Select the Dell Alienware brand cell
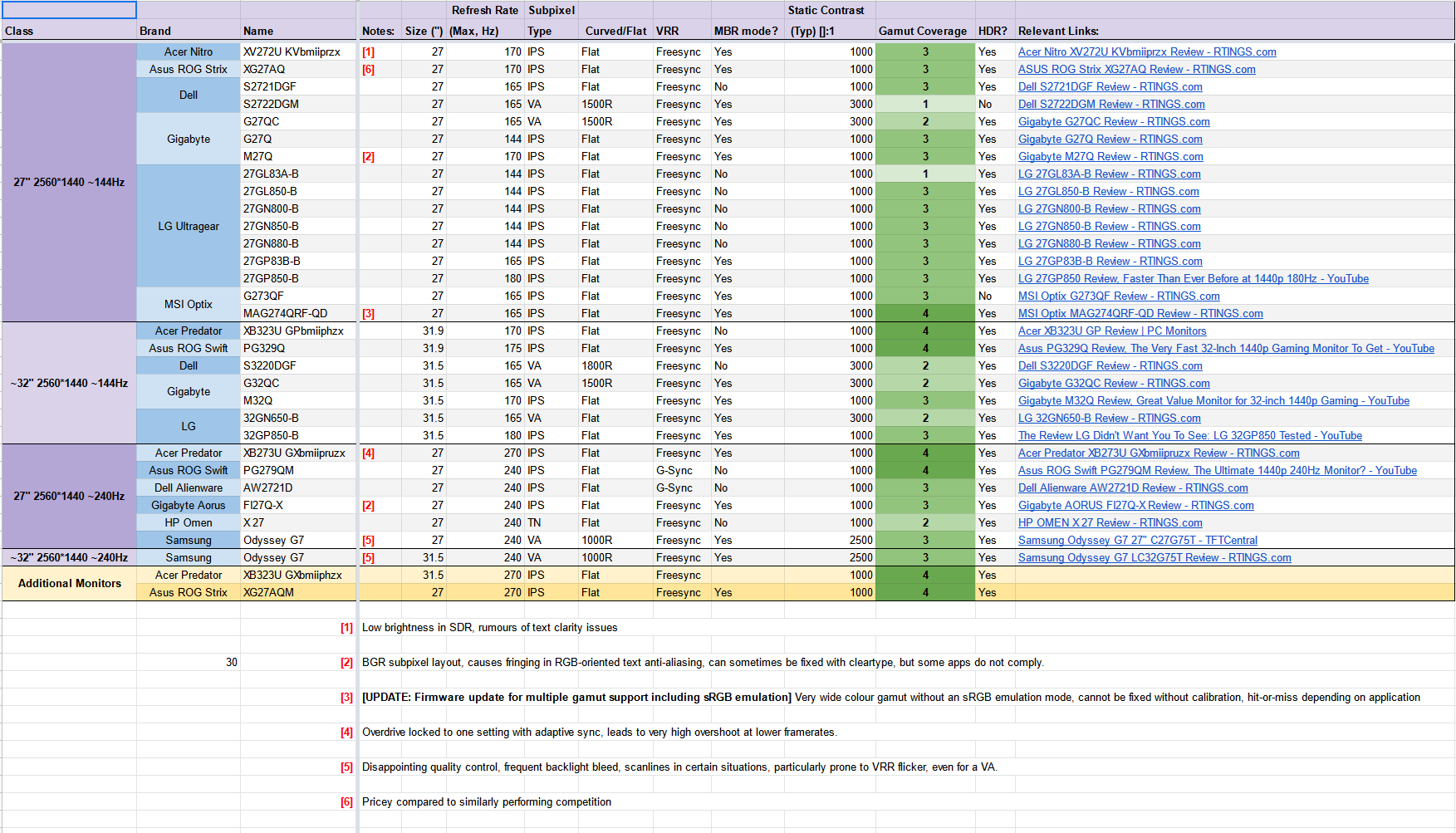This screenshot has width=1456, height=833. [189, 488]
